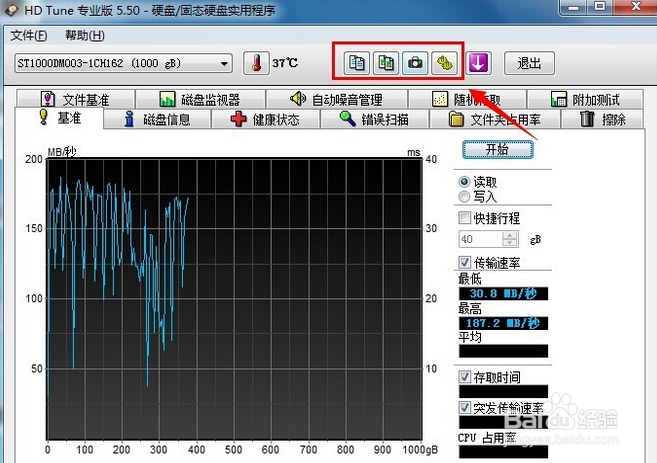Toggle the 存取时间 access time checkbox
This screenshot has width=657, height=463.
click(x=464, y=377)
